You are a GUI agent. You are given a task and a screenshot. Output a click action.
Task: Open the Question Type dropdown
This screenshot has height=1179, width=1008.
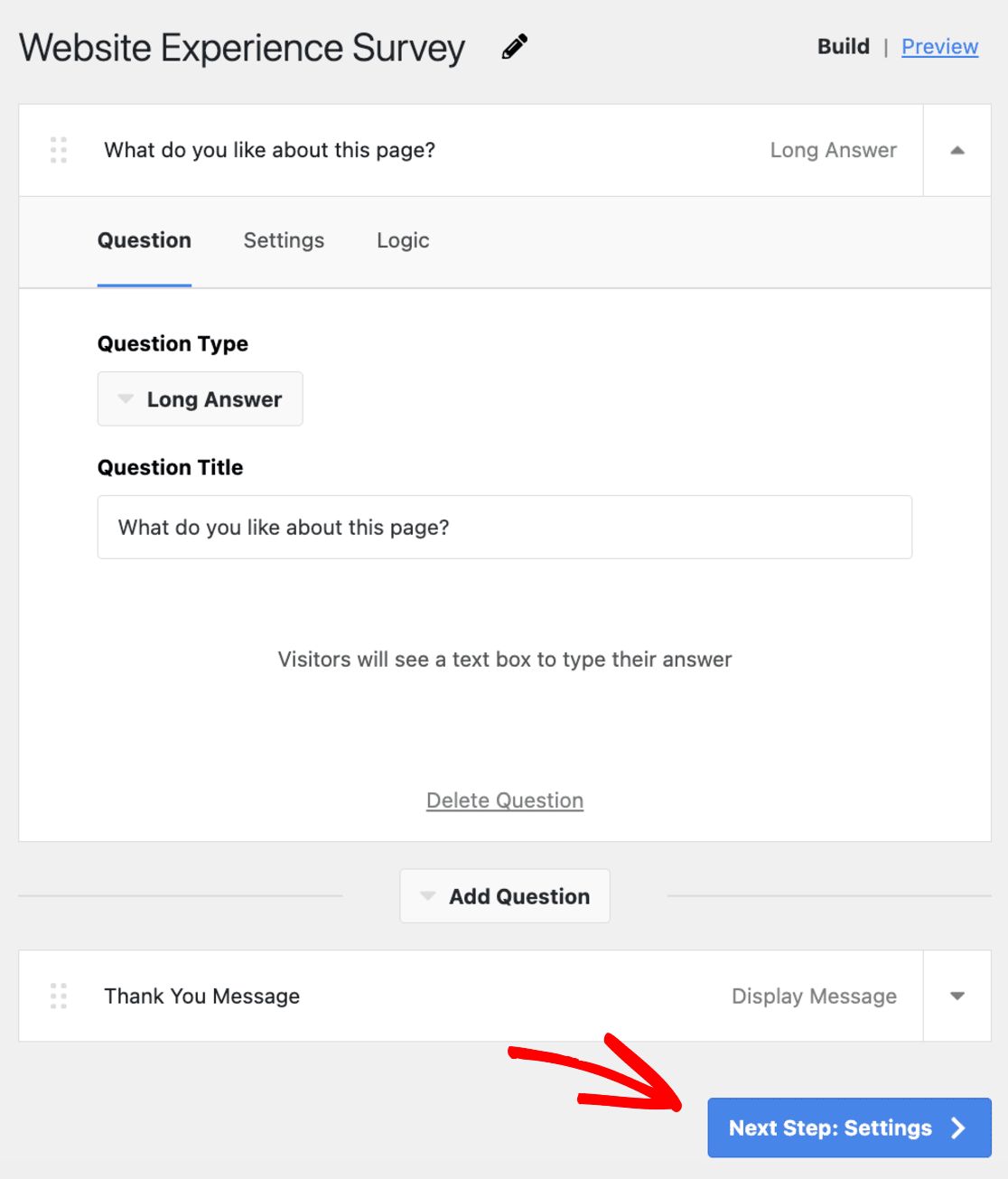click(201, 398)
